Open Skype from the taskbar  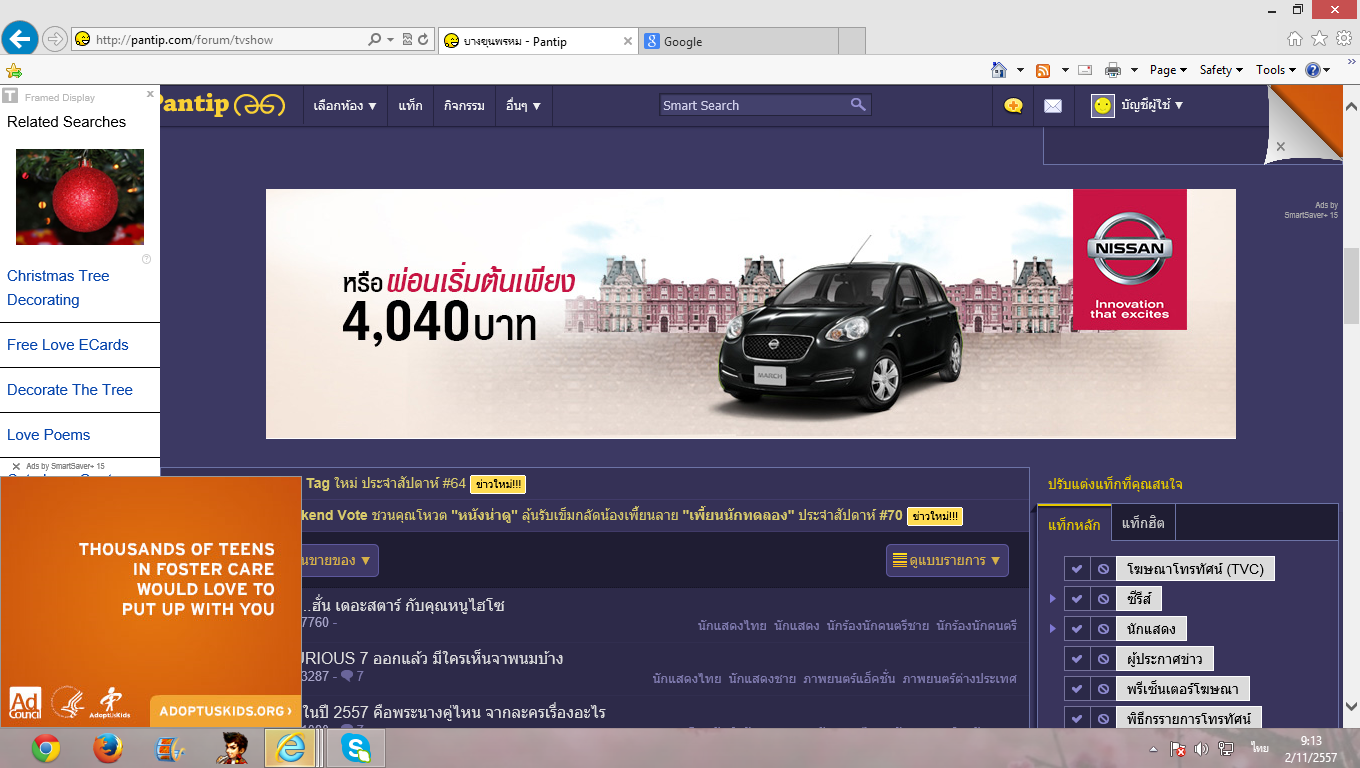click(355, 748)
